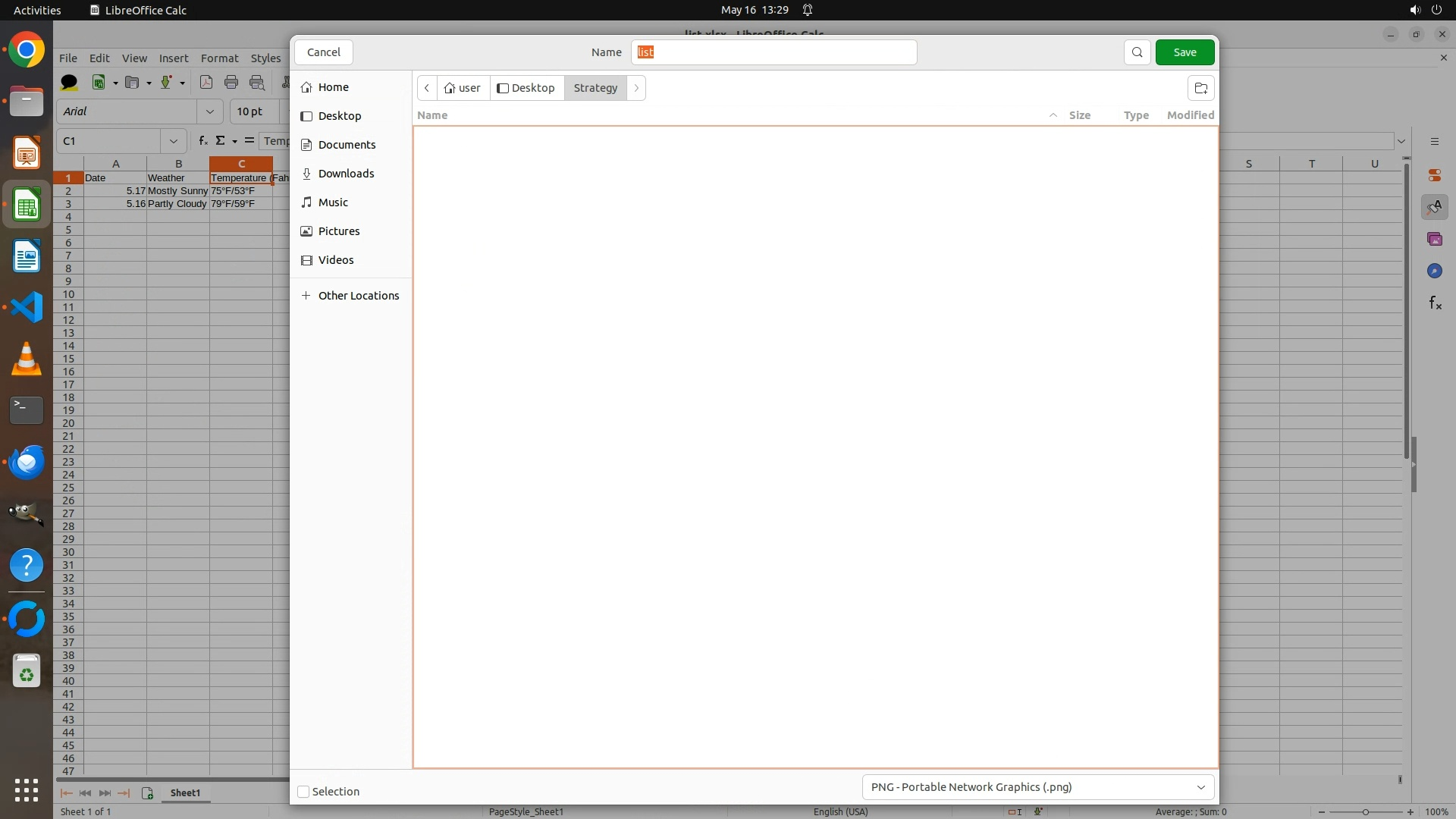Go to Downloads in the sidebar

[x=346, y=174]
